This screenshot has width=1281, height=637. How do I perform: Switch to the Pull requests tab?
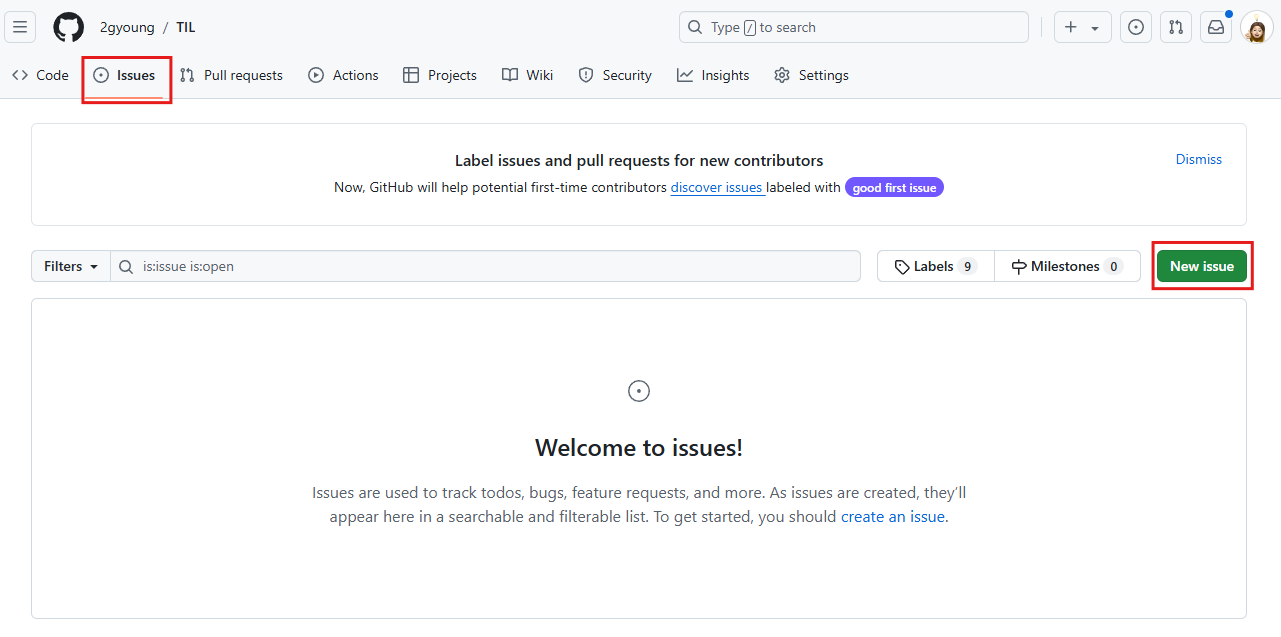click(x=231, y=75)
